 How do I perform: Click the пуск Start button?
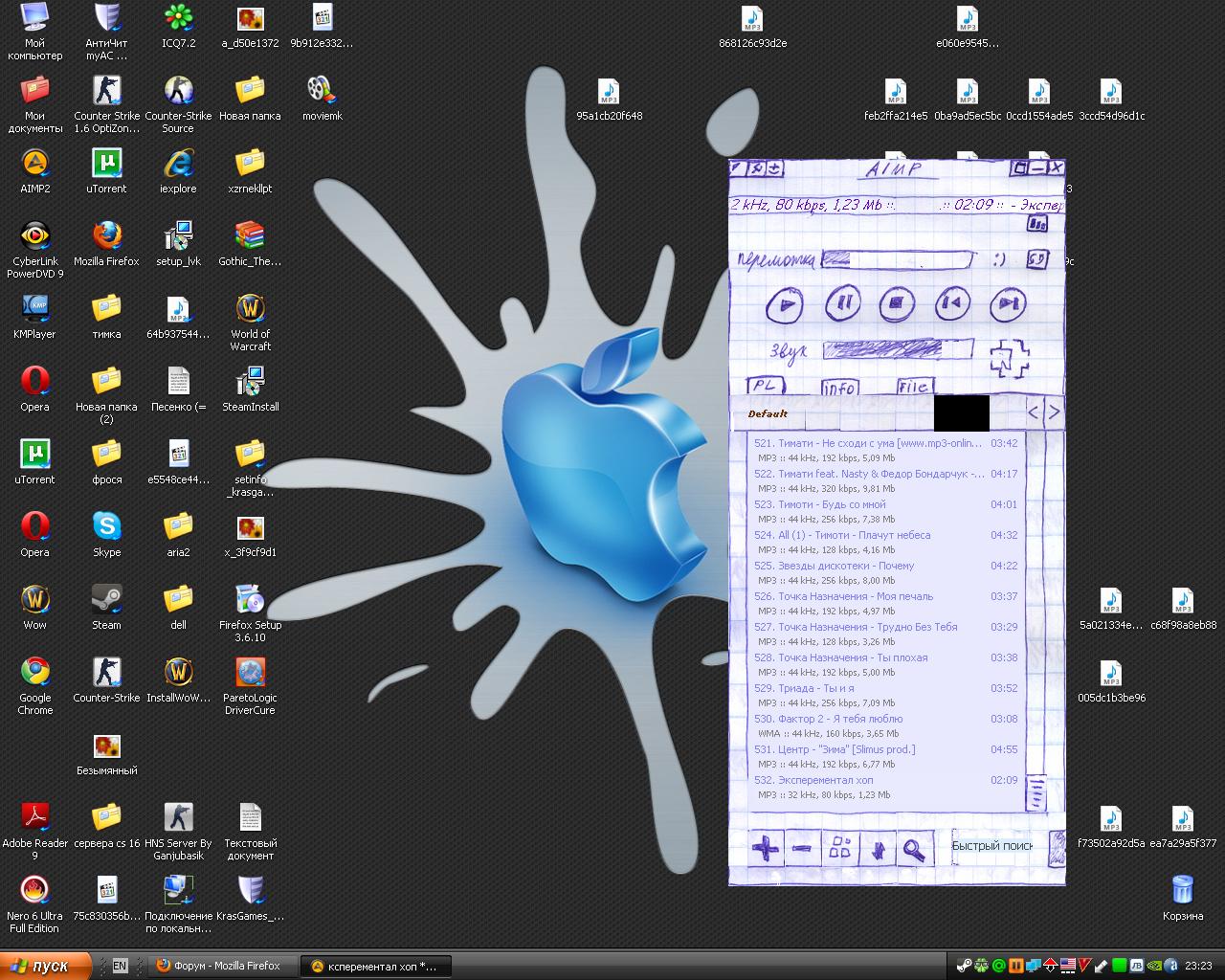click(x=45, y=966)
